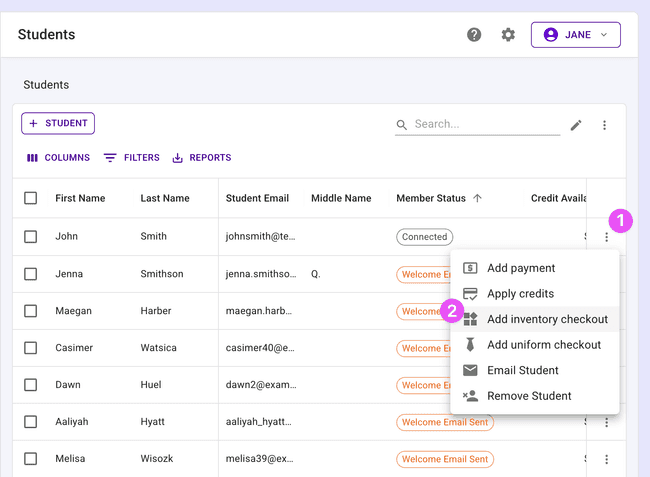This screenshot has height=477, width=650.
Task: Click the pencil edit icon
Action: click(x=576, y=125)
